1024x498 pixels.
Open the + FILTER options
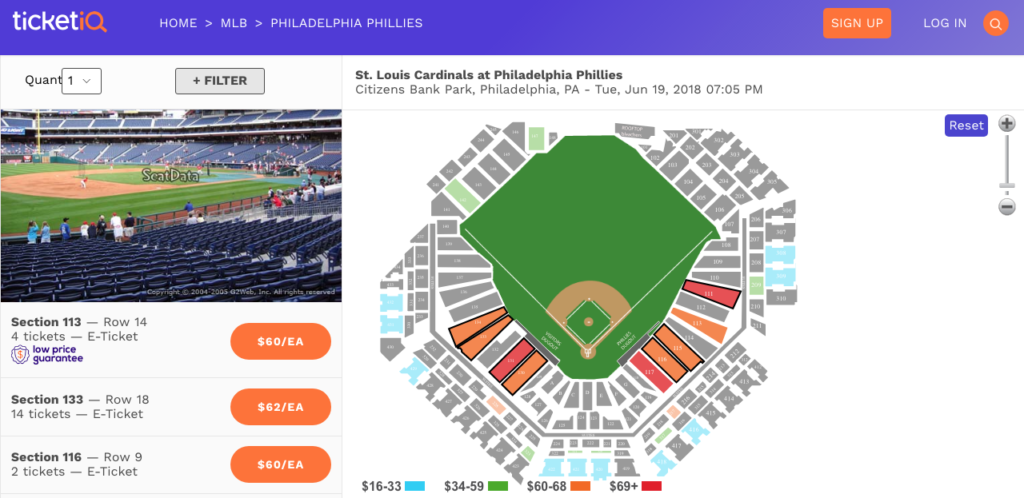[219, 81]
